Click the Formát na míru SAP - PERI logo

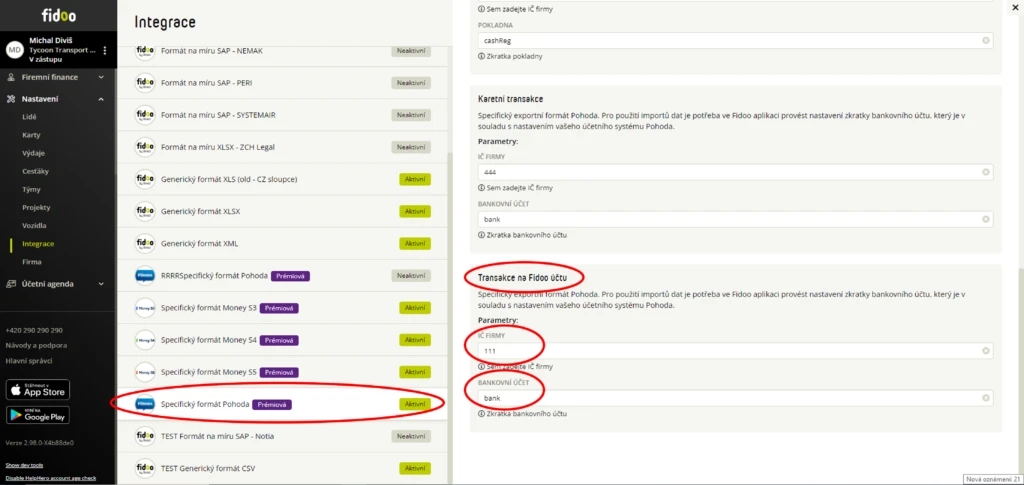[x=145, y=83]
